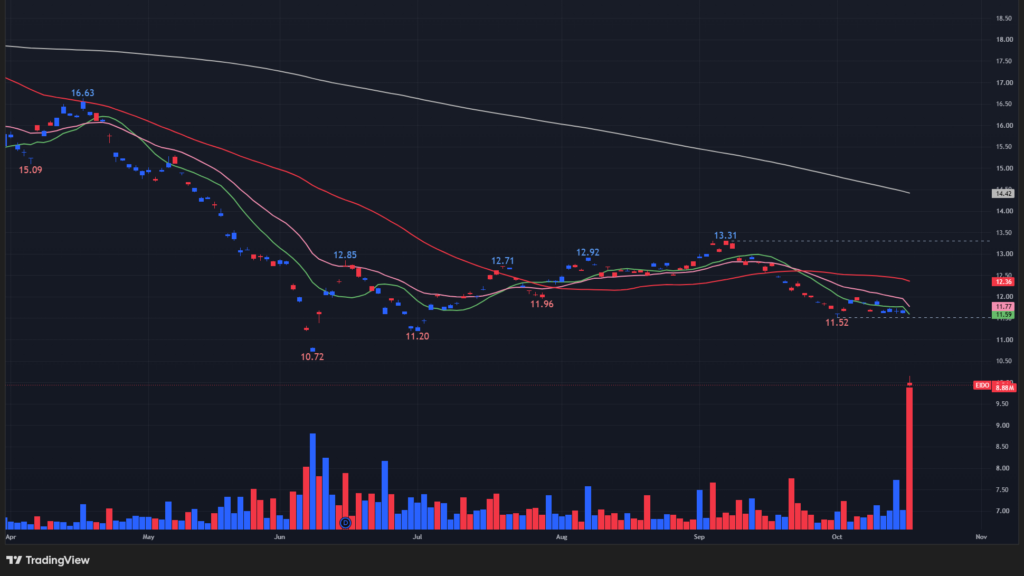Click the 8.88M volume value label
The width and height of the screenshot is (1024, 576).
(1004, 388)
